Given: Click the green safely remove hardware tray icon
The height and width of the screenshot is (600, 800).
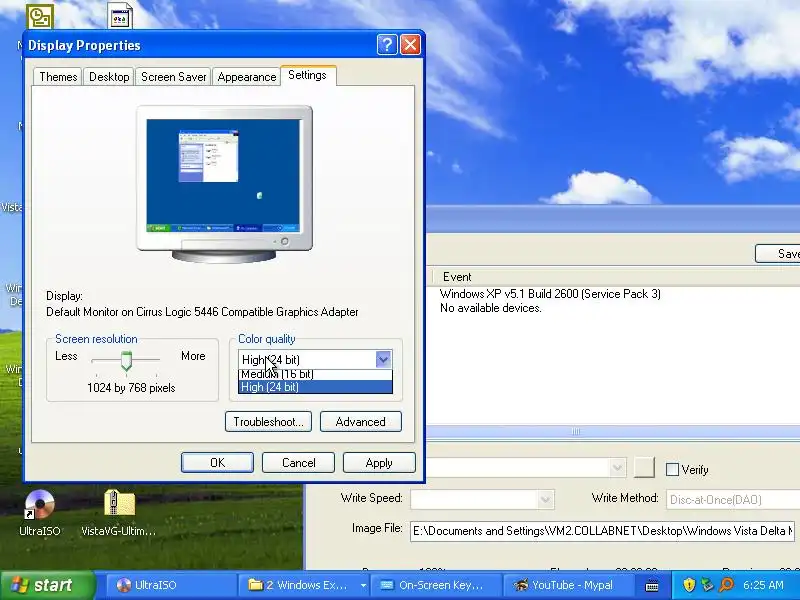Looking at the screenshot, I should pos(708,585).
